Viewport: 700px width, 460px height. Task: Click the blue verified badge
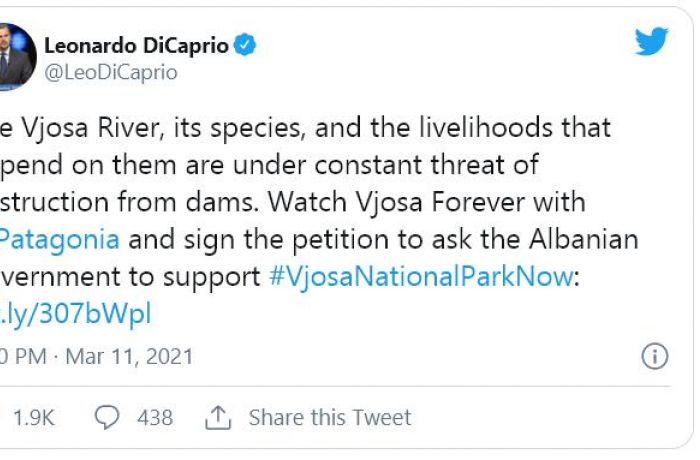[x=245, y=45]
